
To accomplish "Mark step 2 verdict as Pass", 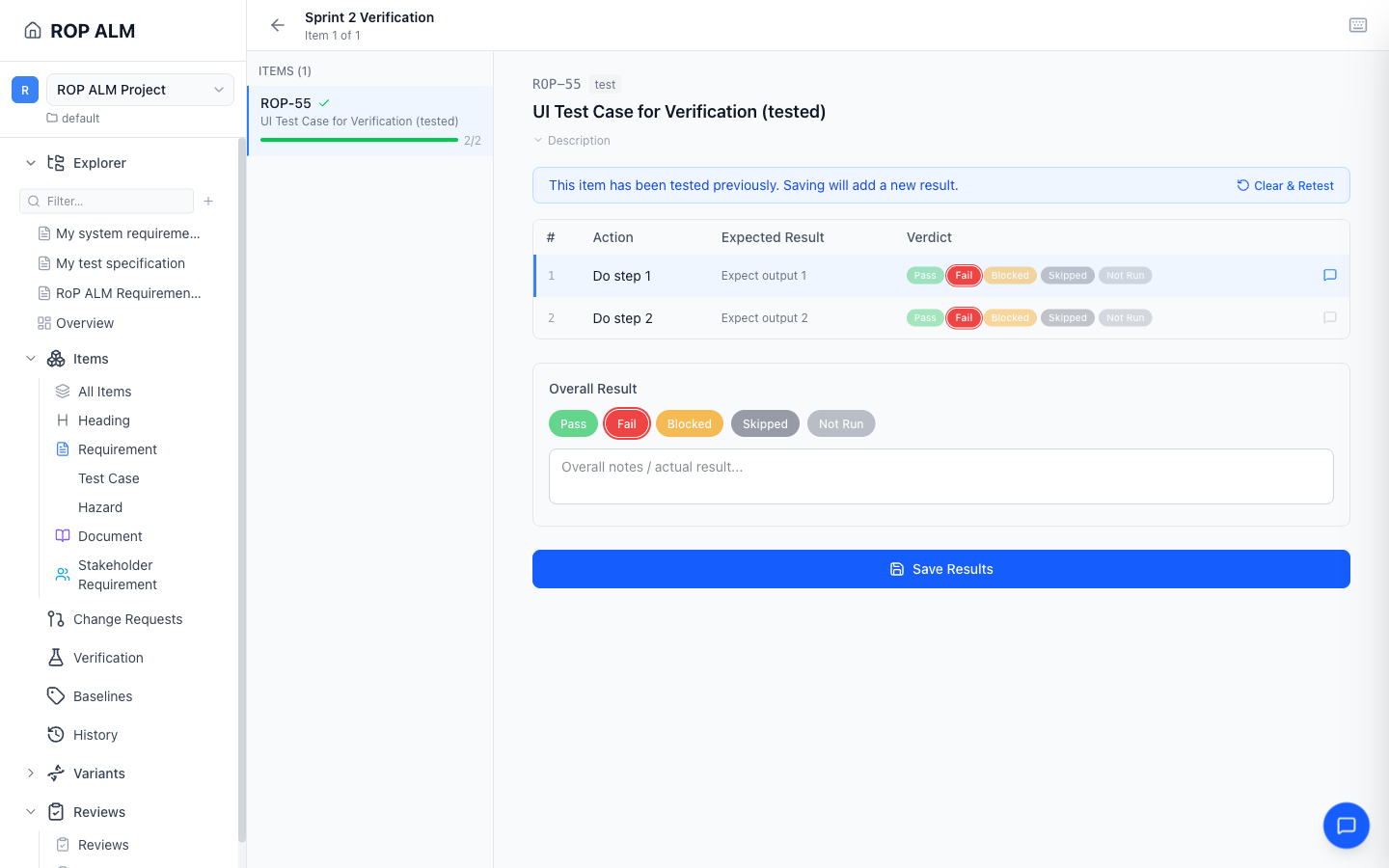I will click(x=925, y=317).
